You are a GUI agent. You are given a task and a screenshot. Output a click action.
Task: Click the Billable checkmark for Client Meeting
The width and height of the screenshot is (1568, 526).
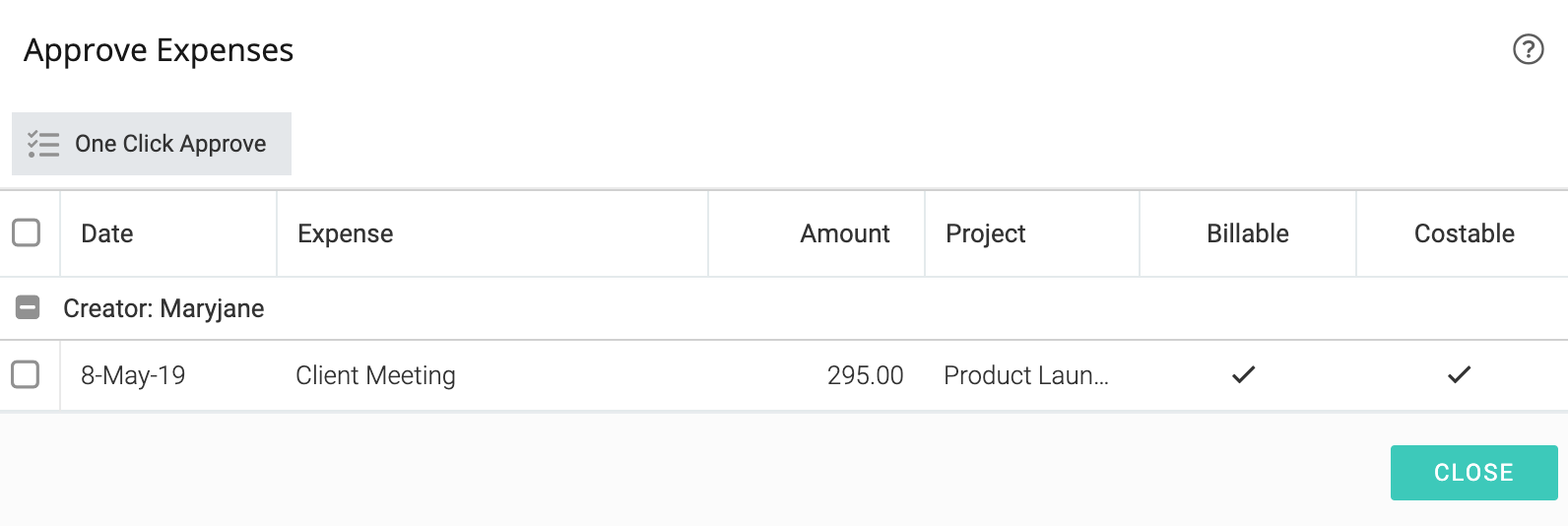1244,374
